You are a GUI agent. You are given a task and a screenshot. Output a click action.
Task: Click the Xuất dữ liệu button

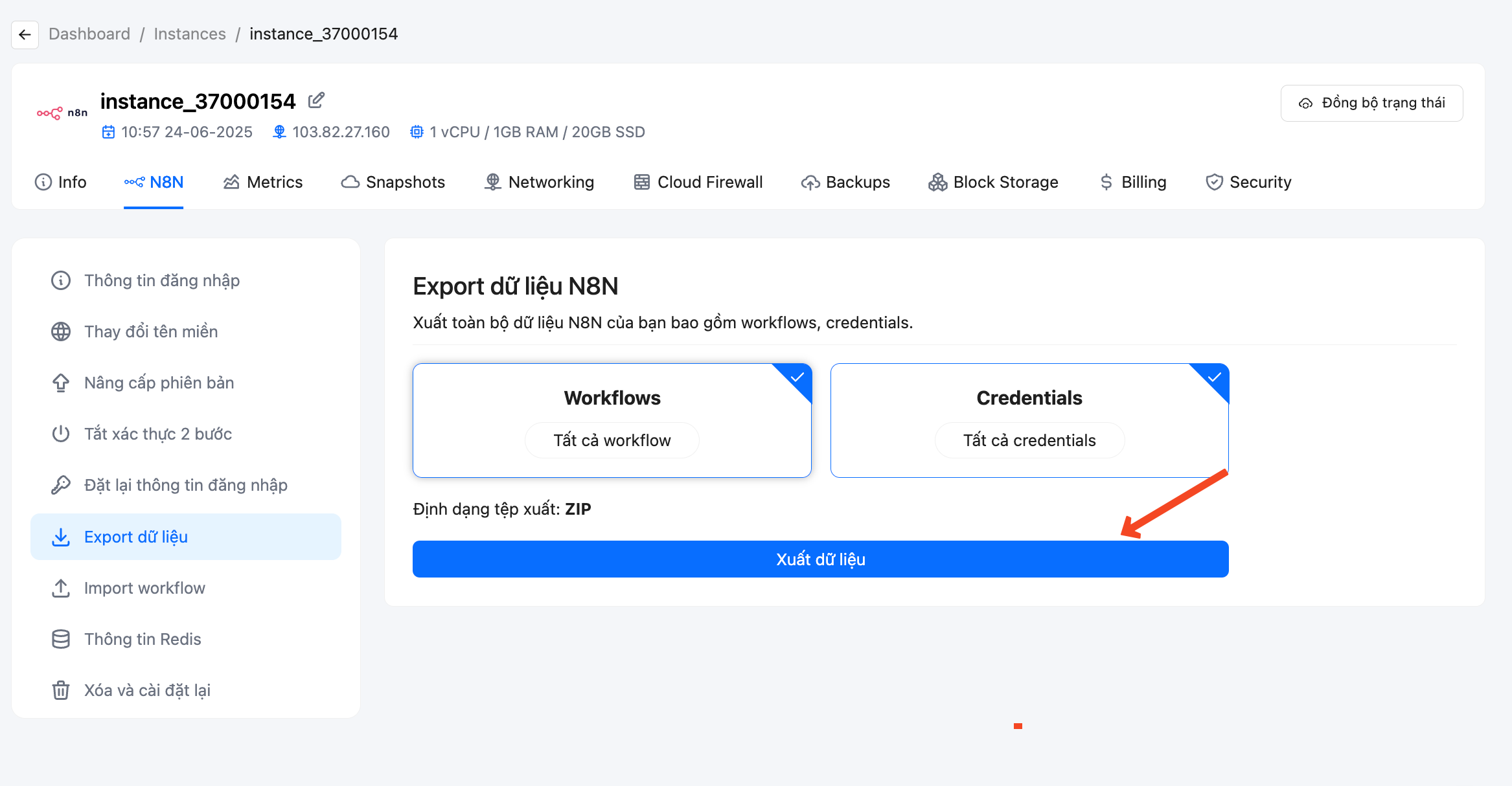click(x=821, y=559)
